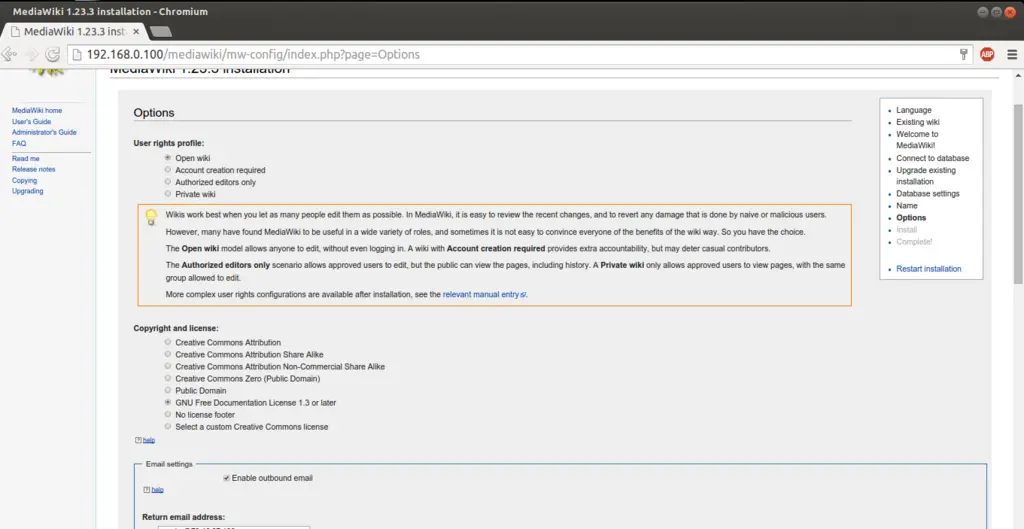This screenshot has width=1024, height=529.
Task: Toggle Enable outbound email checkbox
Action: 227,478
